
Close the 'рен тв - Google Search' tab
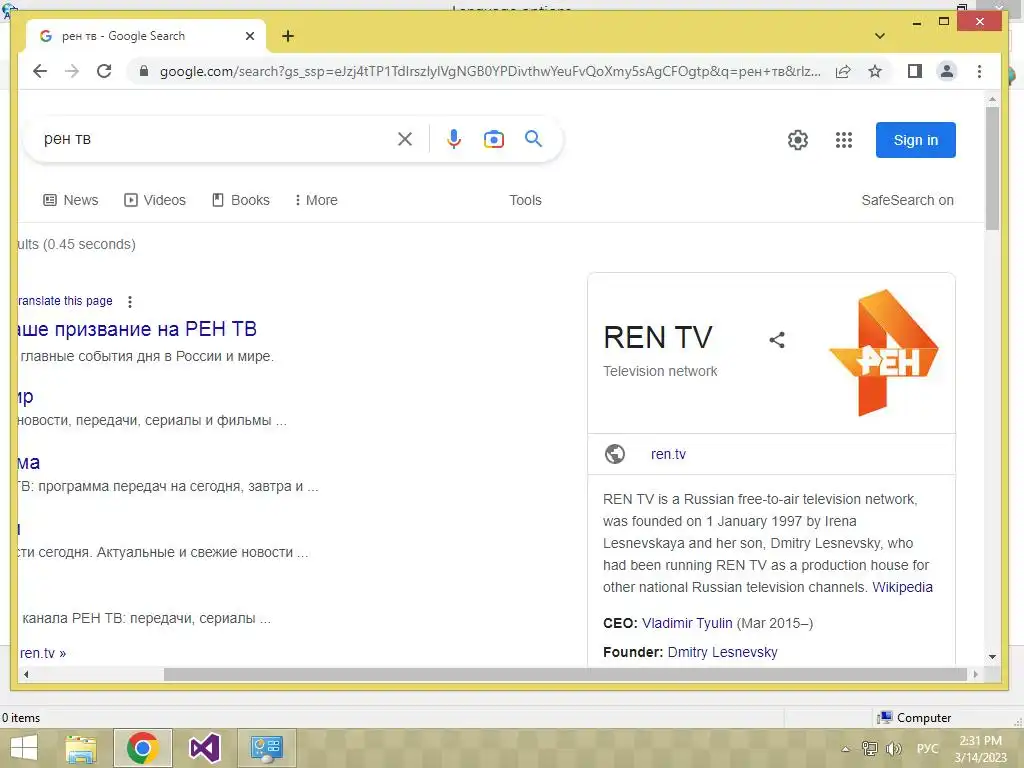pyautogui.click(x=249, y=36)
